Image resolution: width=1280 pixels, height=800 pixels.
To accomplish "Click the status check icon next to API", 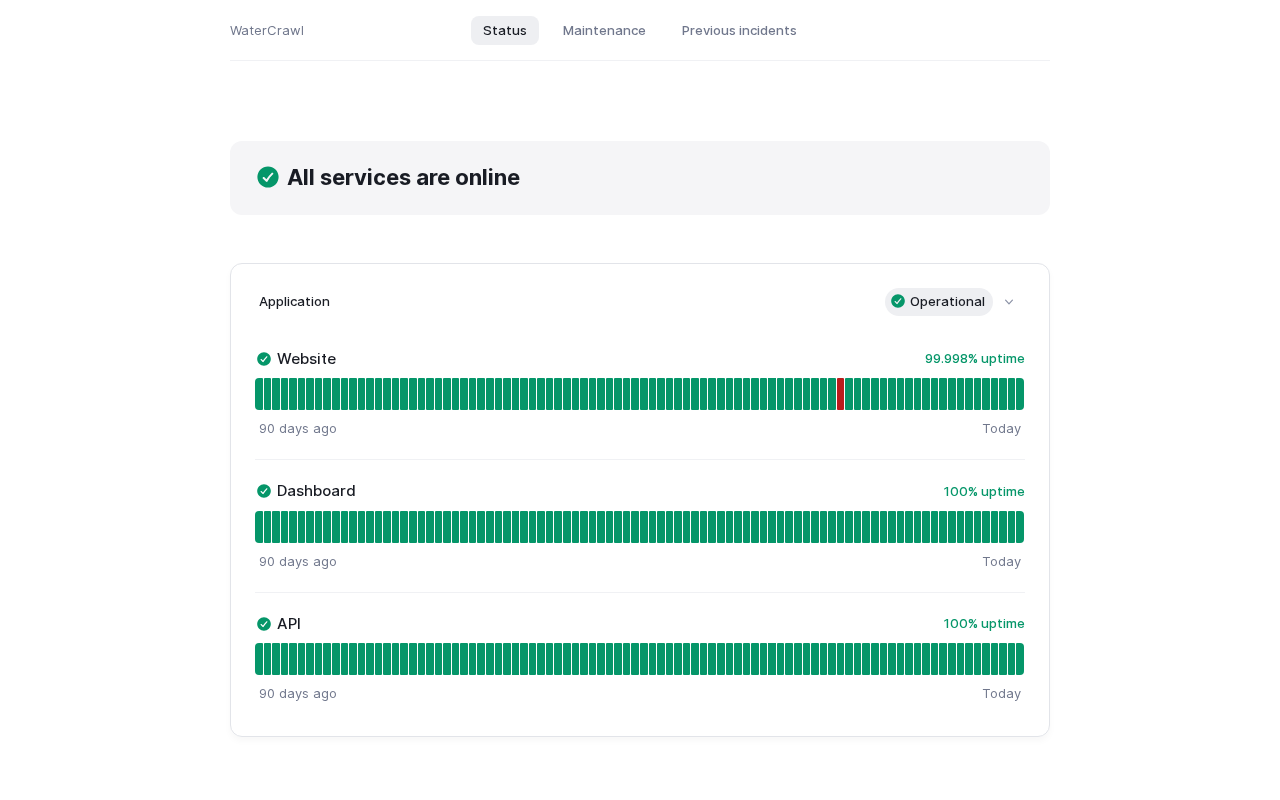I will pyautogui.click(x=264, y=624).
